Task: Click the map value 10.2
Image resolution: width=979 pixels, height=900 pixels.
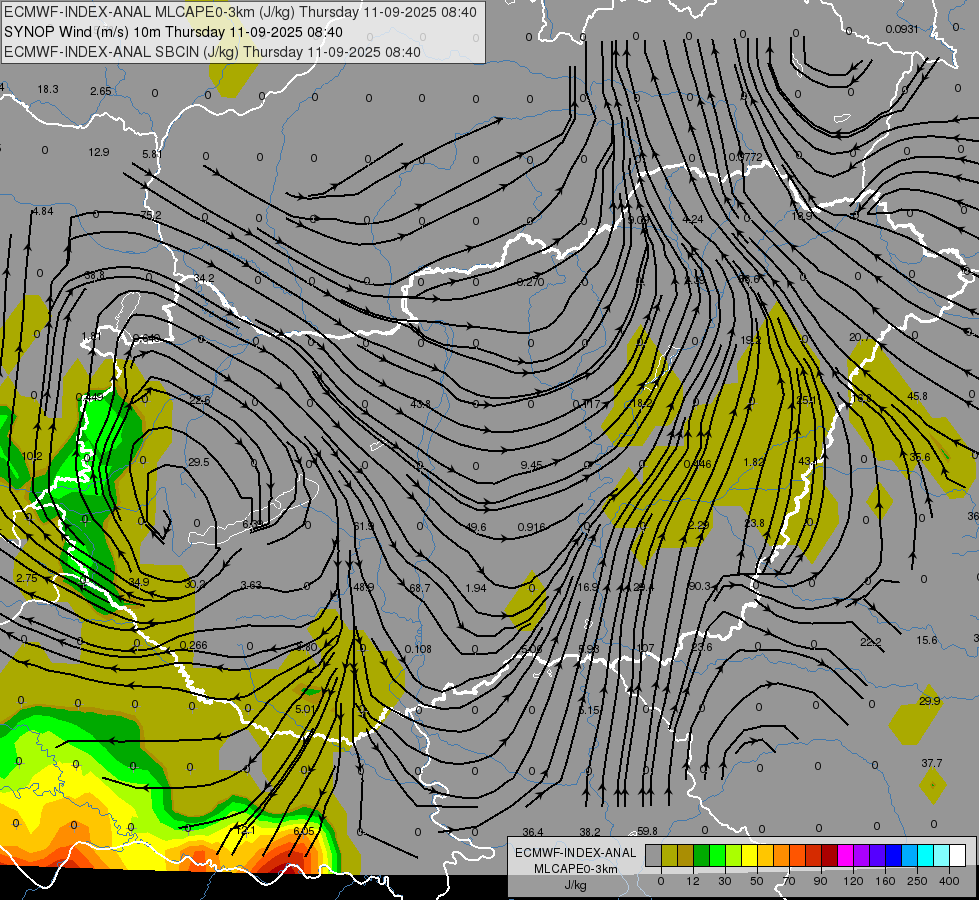Action: pyautogui.click(x=32, y=457)
